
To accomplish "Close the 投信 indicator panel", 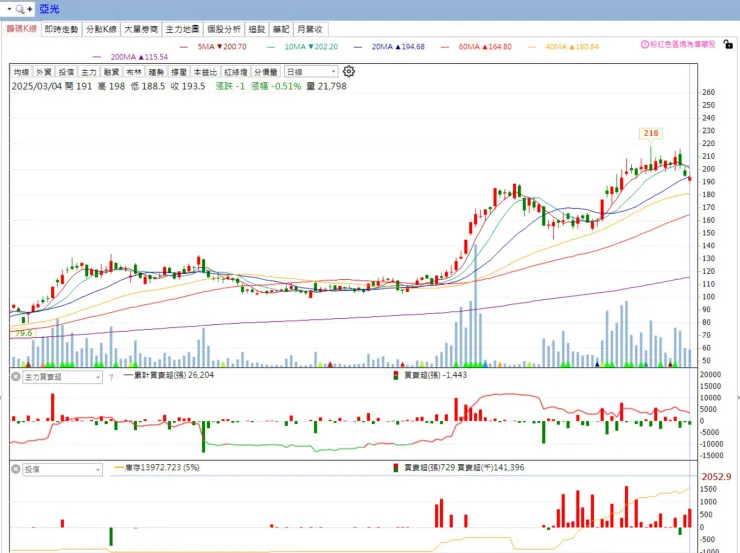I will point(16,469).
